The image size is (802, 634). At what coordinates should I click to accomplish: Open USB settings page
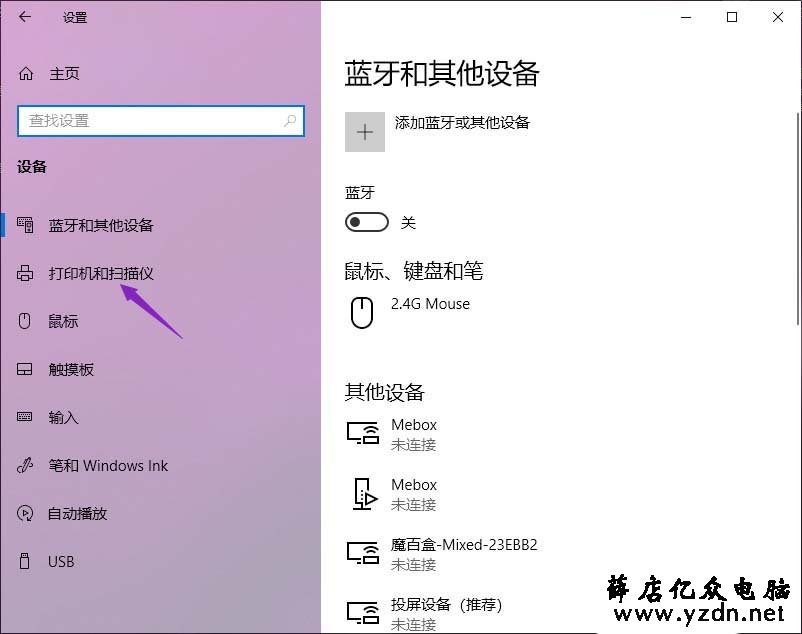tap(61, 561)
